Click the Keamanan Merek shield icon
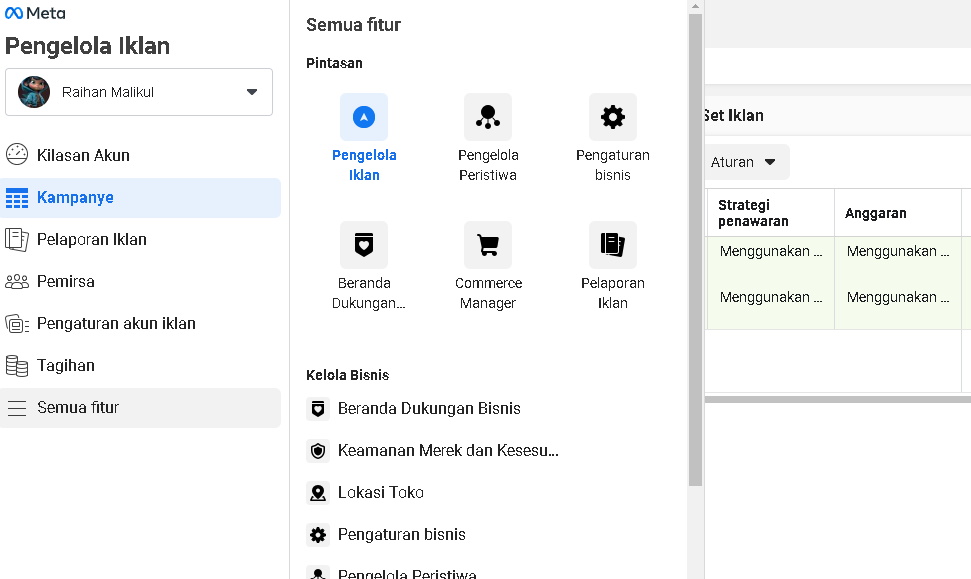The height and width of the screenshot is (579, 971). (x=318, y=451)
